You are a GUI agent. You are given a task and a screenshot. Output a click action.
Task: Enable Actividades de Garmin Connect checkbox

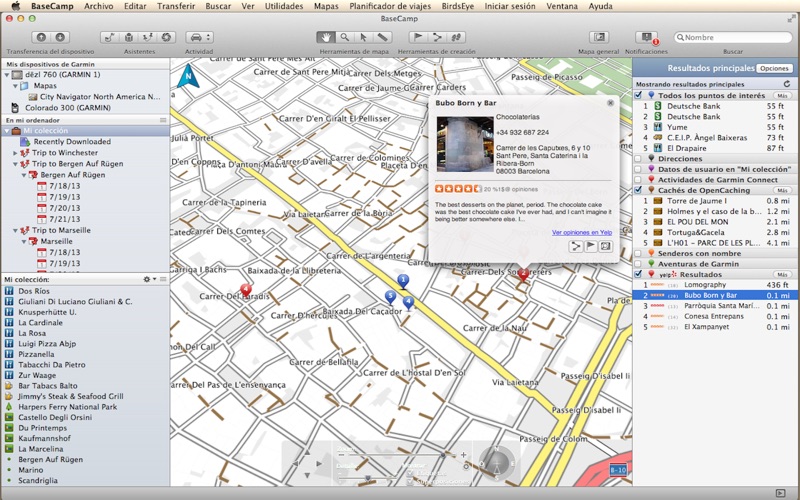coord(638,180)
